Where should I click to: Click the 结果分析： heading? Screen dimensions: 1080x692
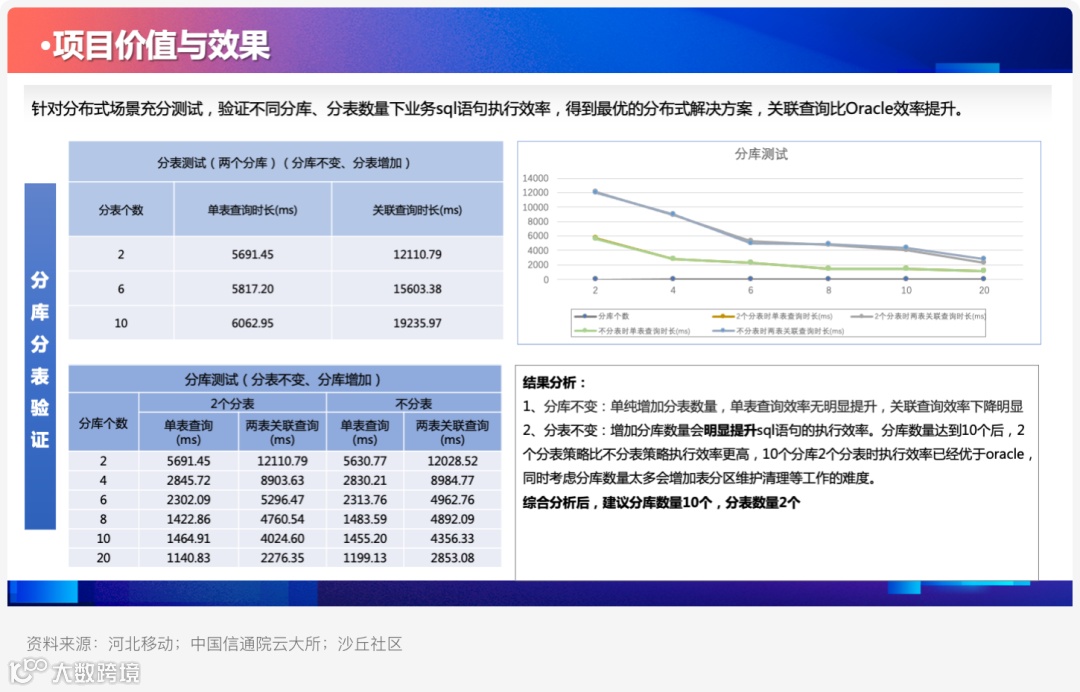coord(554,383)
